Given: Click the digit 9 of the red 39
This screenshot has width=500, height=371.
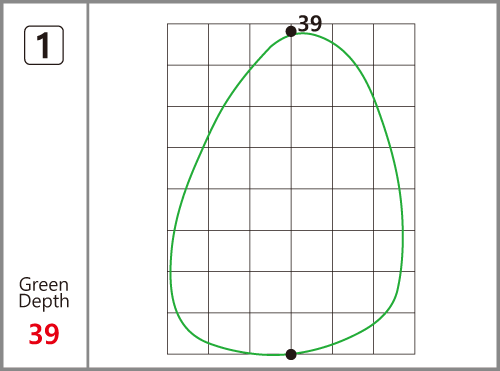Looking at the screenshot, I should tap(52, 334).
